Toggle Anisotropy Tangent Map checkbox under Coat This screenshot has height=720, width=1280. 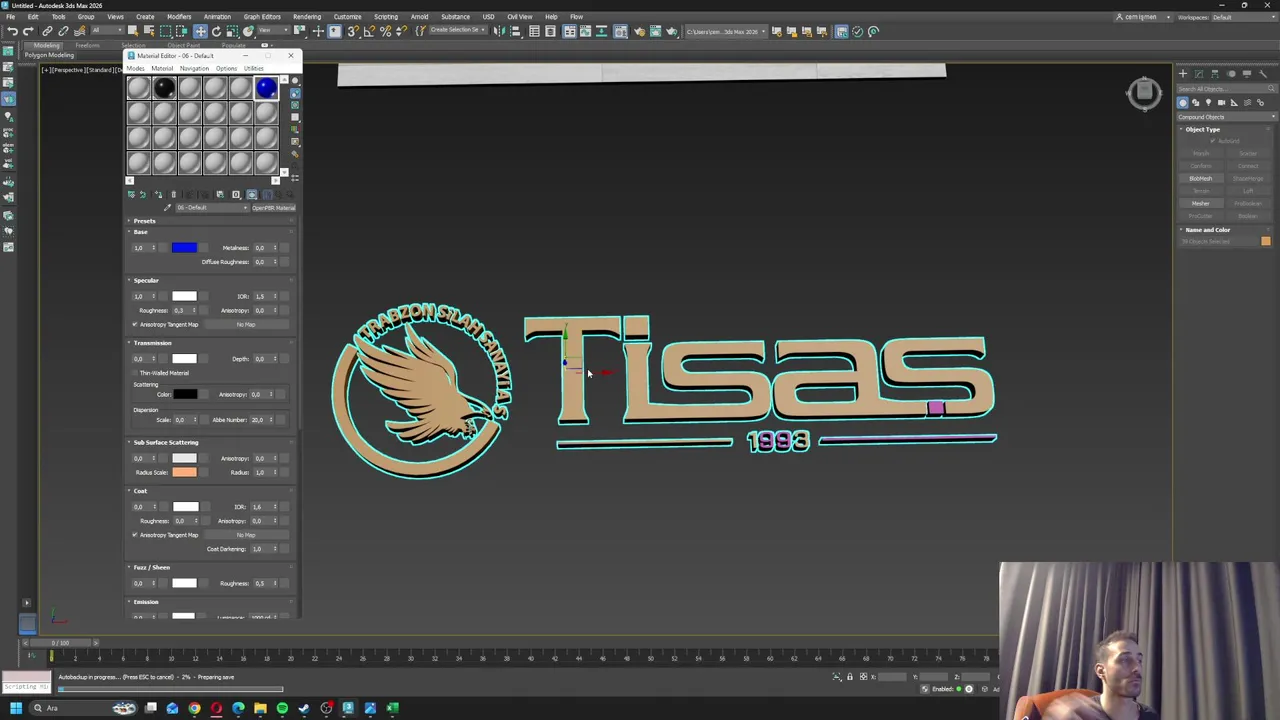(135, 535)
